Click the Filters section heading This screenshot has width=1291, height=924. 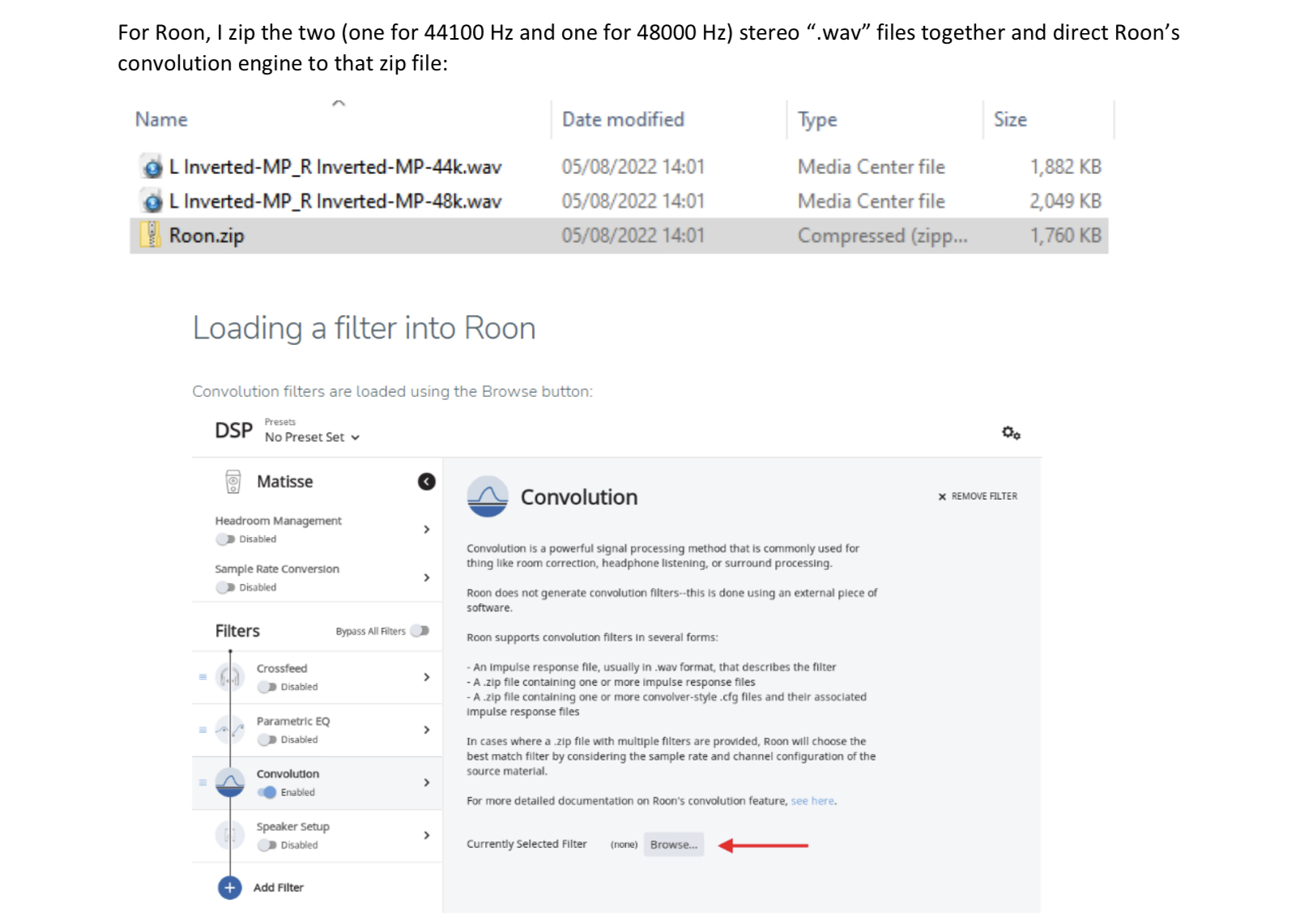(x=237, y=631)
